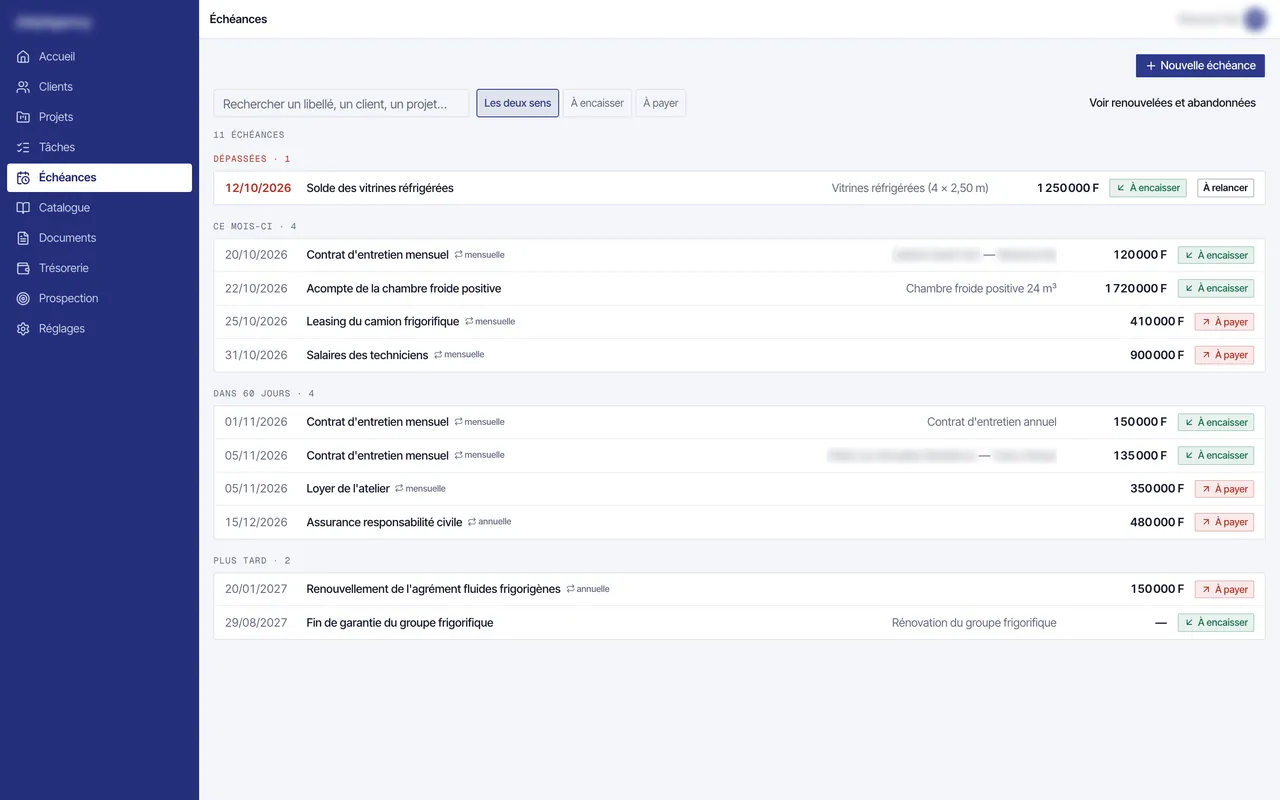Click the 'À relancer' button on overdue row

pyautogui.click(x=1225, y=188)
